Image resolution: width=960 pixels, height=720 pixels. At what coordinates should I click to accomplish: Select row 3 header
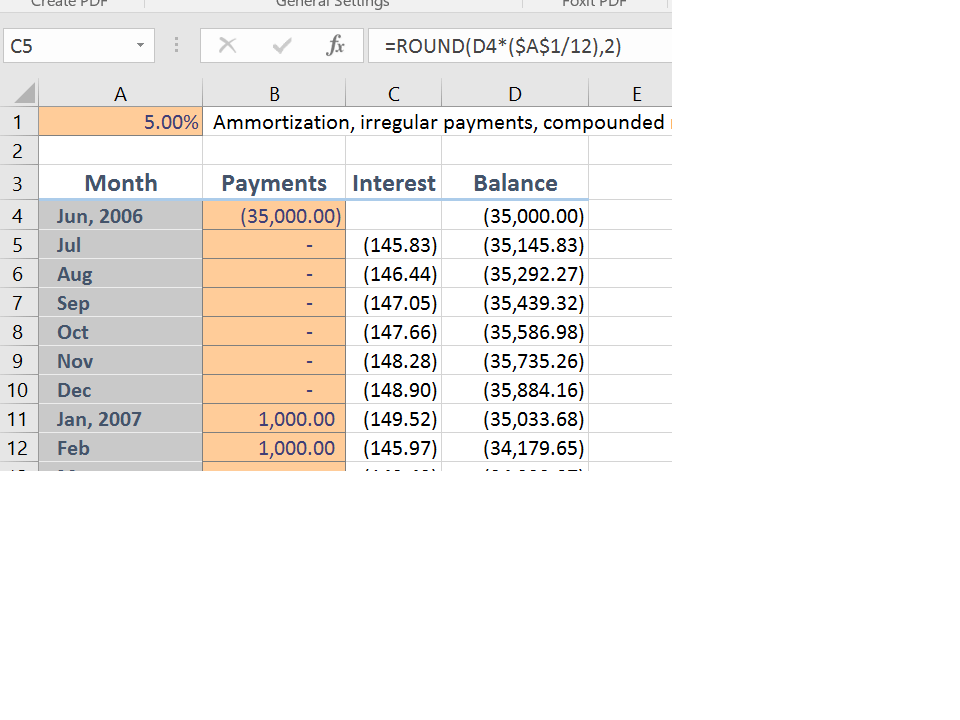18,183
